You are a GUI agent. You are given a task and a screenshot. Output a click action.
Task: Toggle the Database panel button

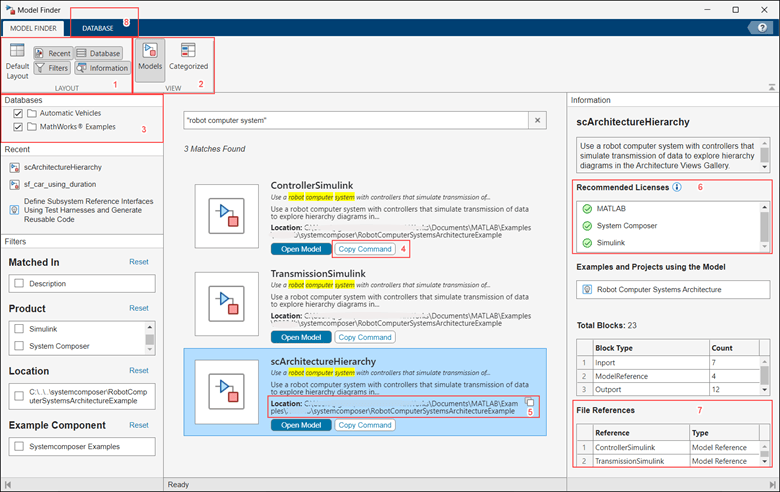click(98, 53)
